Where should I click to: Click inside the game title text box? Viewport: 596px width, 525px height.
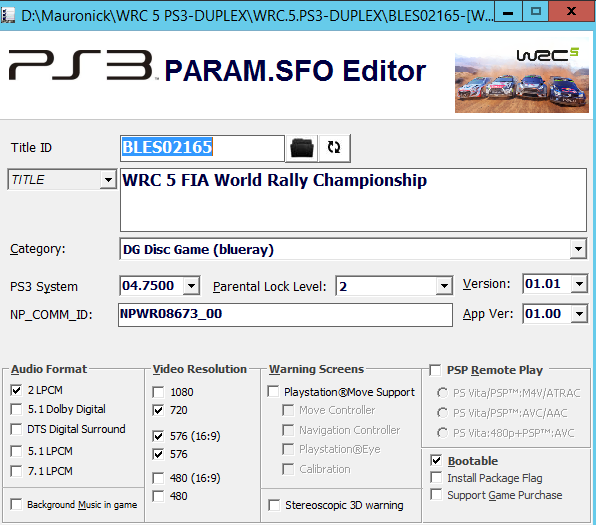(353, 200)
